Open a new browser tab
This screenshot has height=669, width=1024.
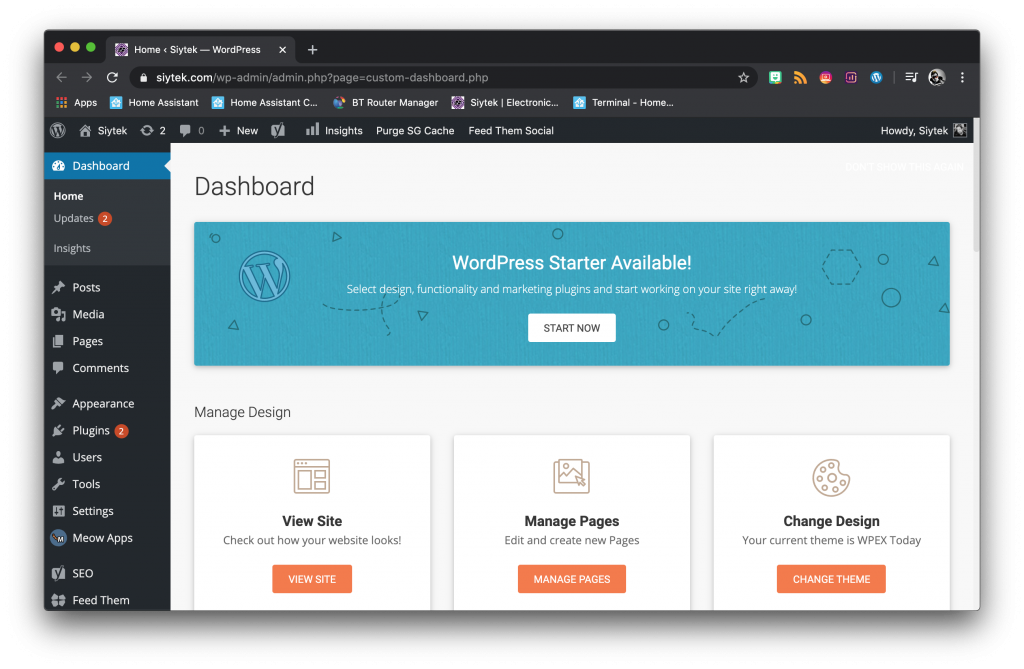[312, 50]
